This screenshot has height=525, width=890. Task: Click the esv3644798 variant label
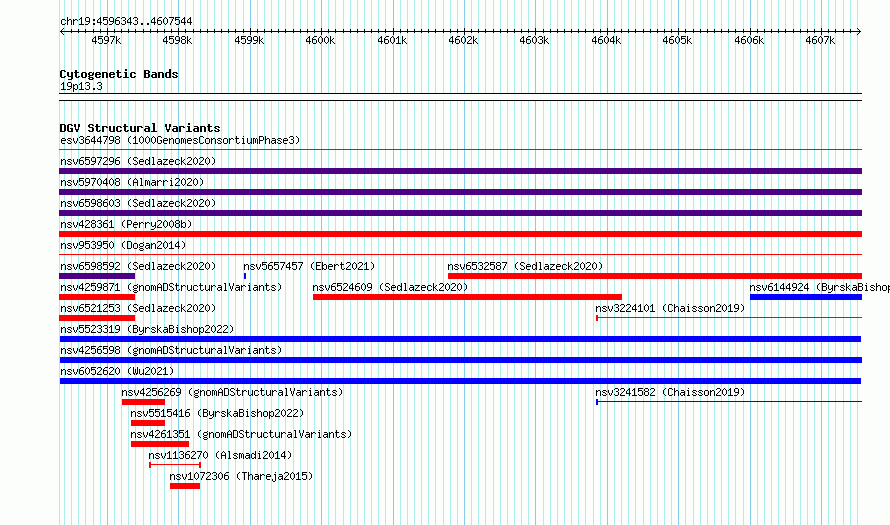[180, 140]
